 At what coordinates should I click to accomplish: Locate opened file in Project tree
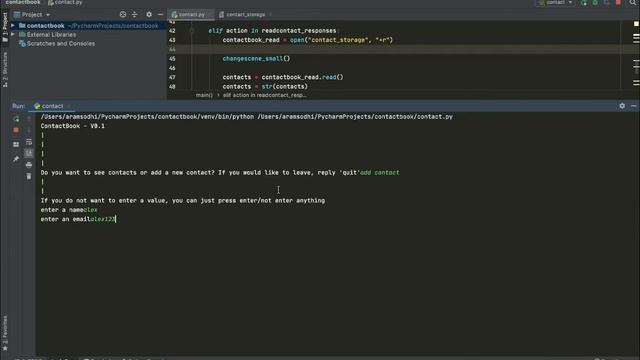[123, 14]
